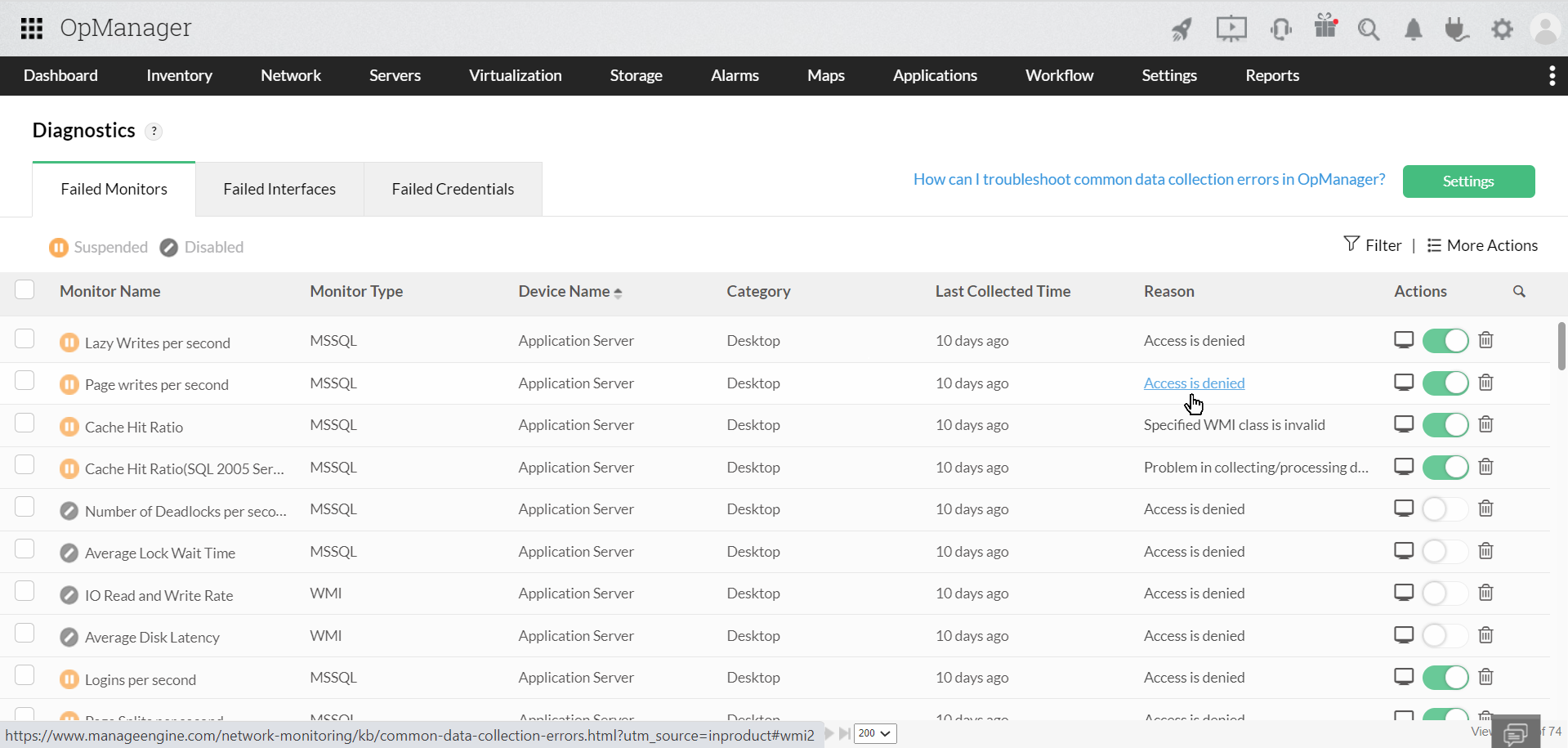This screenshot has height=748, width=1568.
Task: Click Access is denied link for Page writes
Action: [x=1194, y=383]
